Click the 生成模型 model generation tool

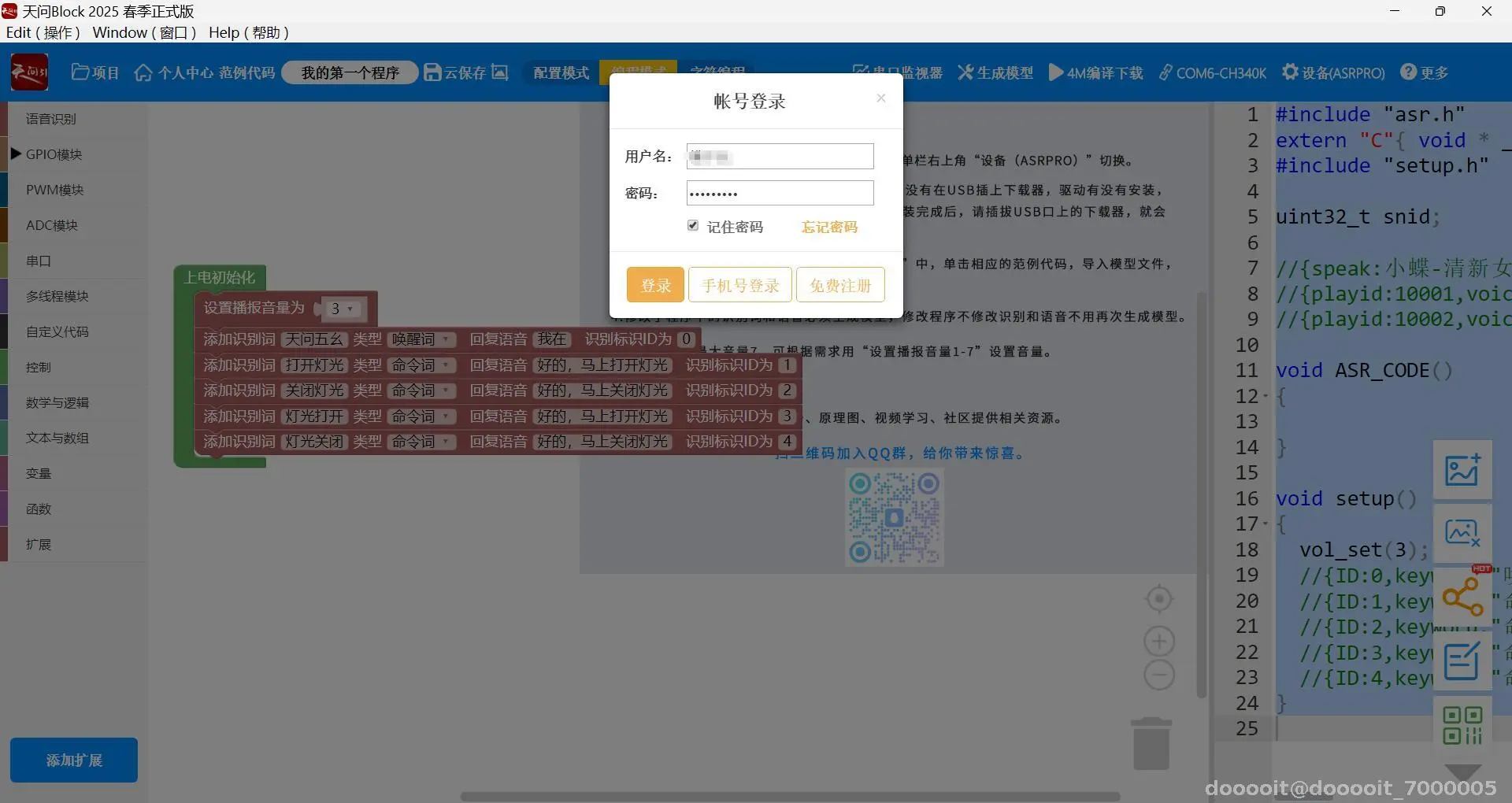[995, 72]
